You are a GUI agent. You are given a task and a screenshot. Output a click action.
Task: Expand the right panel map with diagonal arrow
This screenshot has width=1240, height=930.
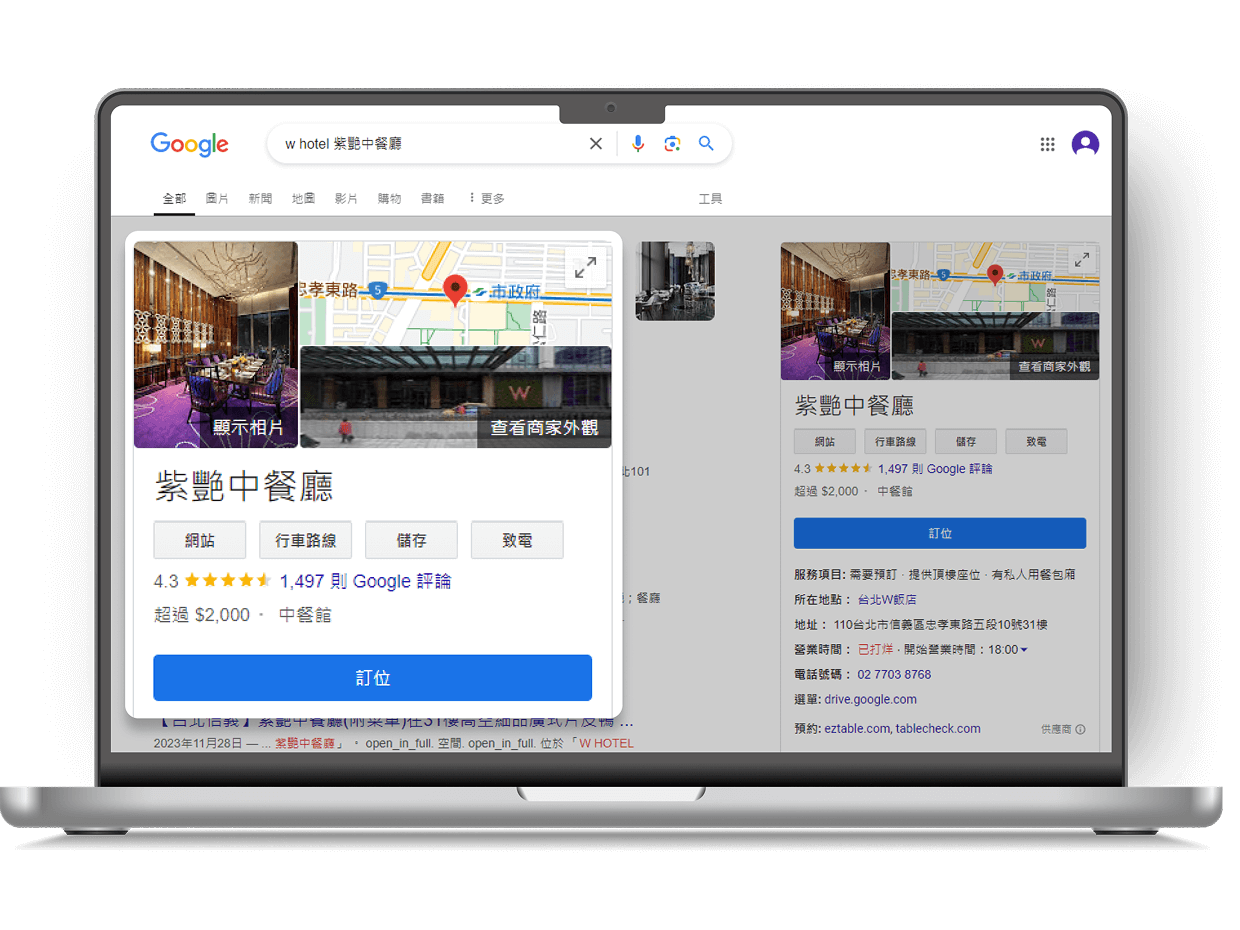coord(1081,259)
